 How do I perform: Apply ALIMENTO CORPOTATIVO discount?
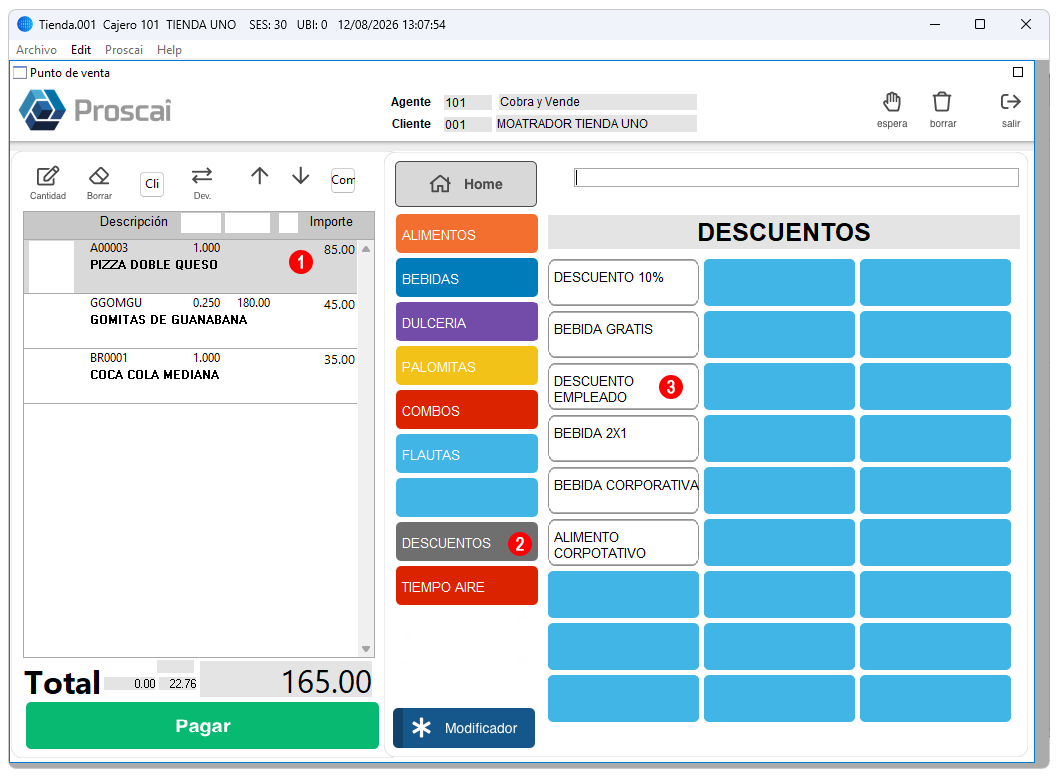[x=623, y=542]
